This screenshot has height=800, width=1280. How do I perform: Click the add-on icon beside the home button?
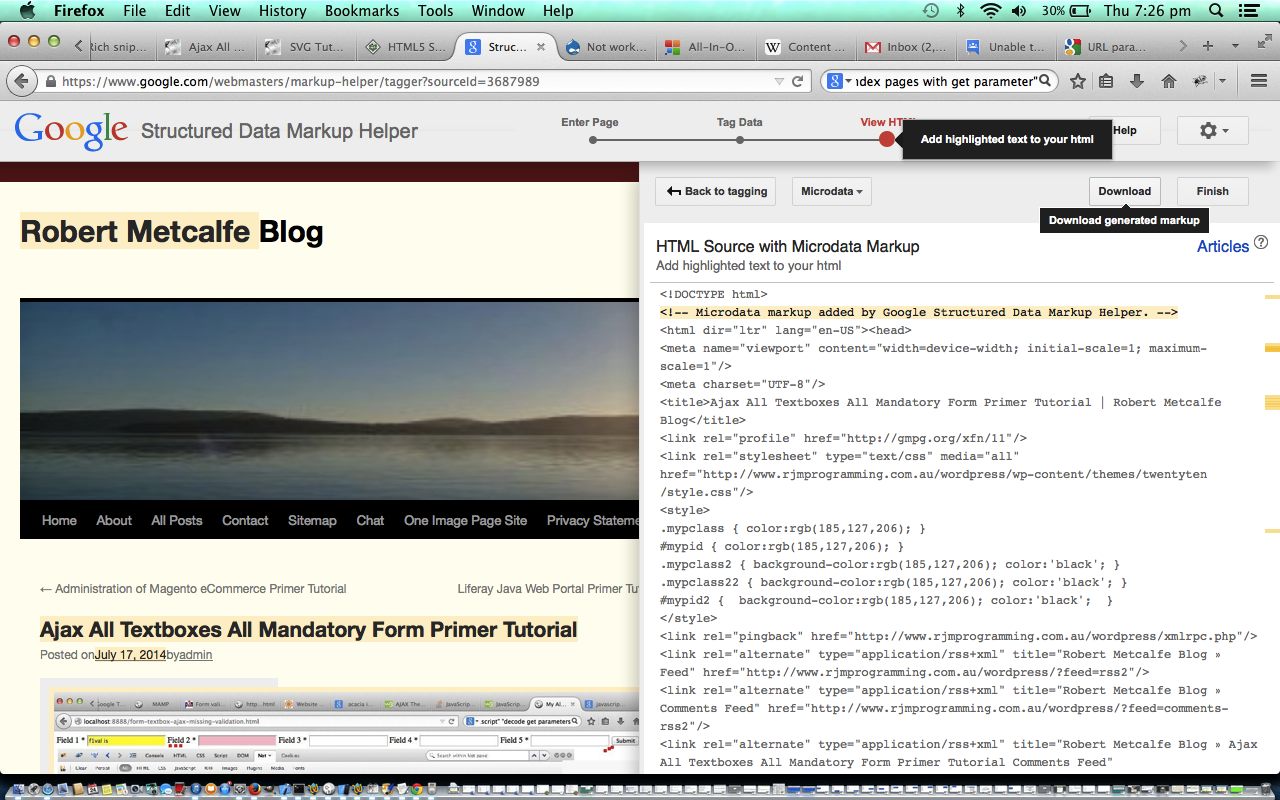point(1199,81)
